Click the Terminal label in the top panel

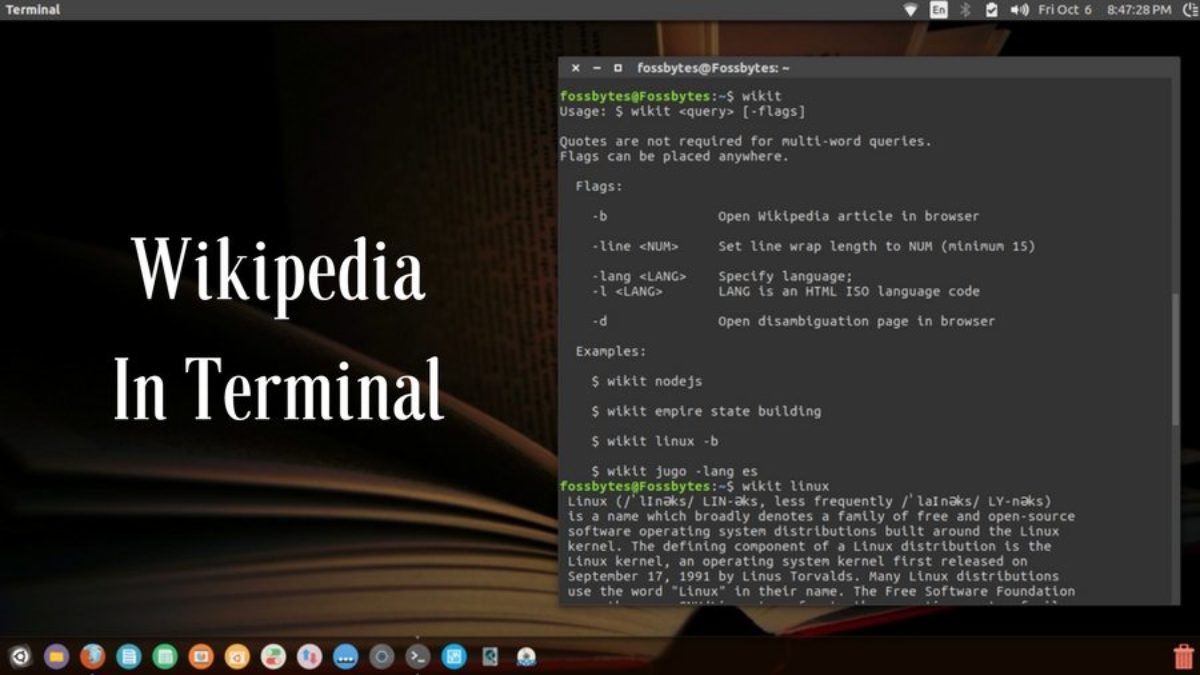33,9
